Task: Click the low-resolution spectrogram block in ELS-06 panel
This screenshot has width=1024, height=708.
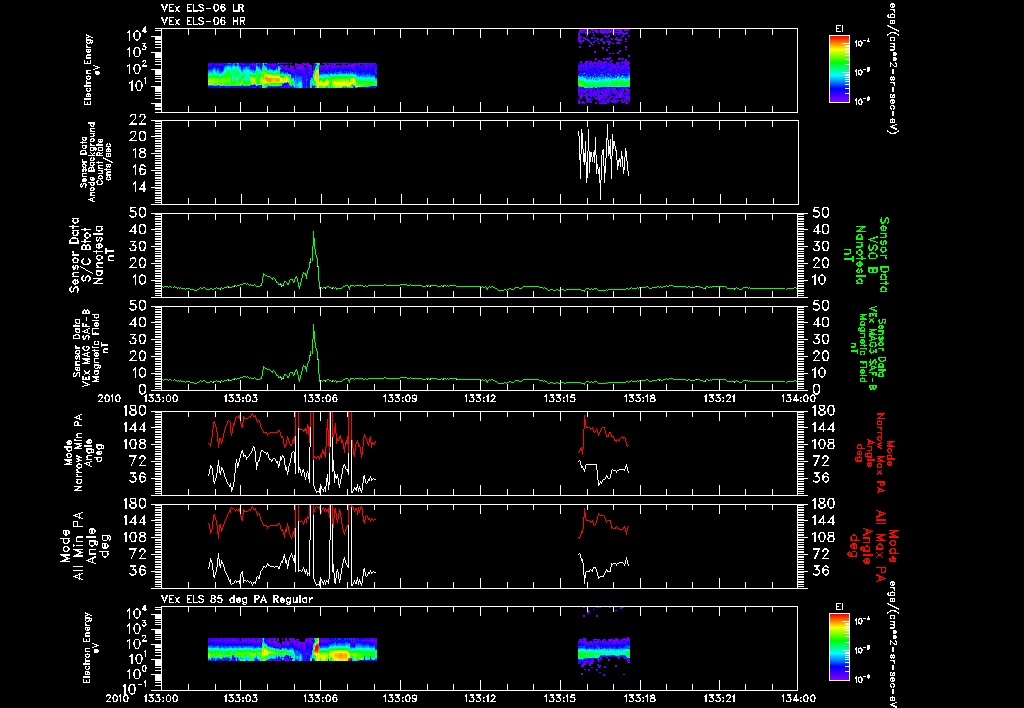Action: (292, 75)
